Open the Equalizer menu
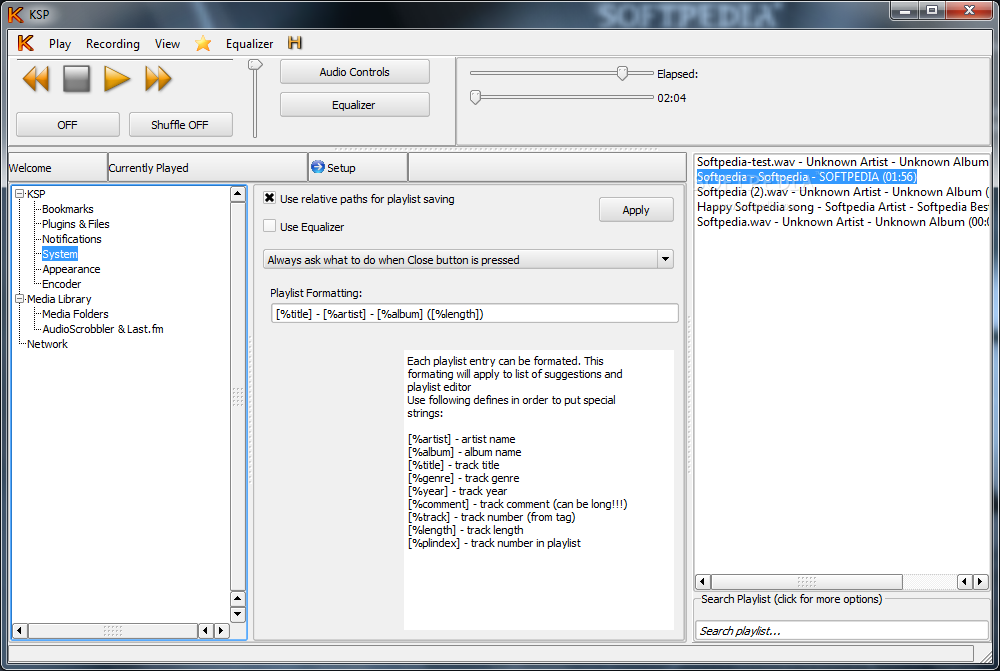 (x=249, y=43)
